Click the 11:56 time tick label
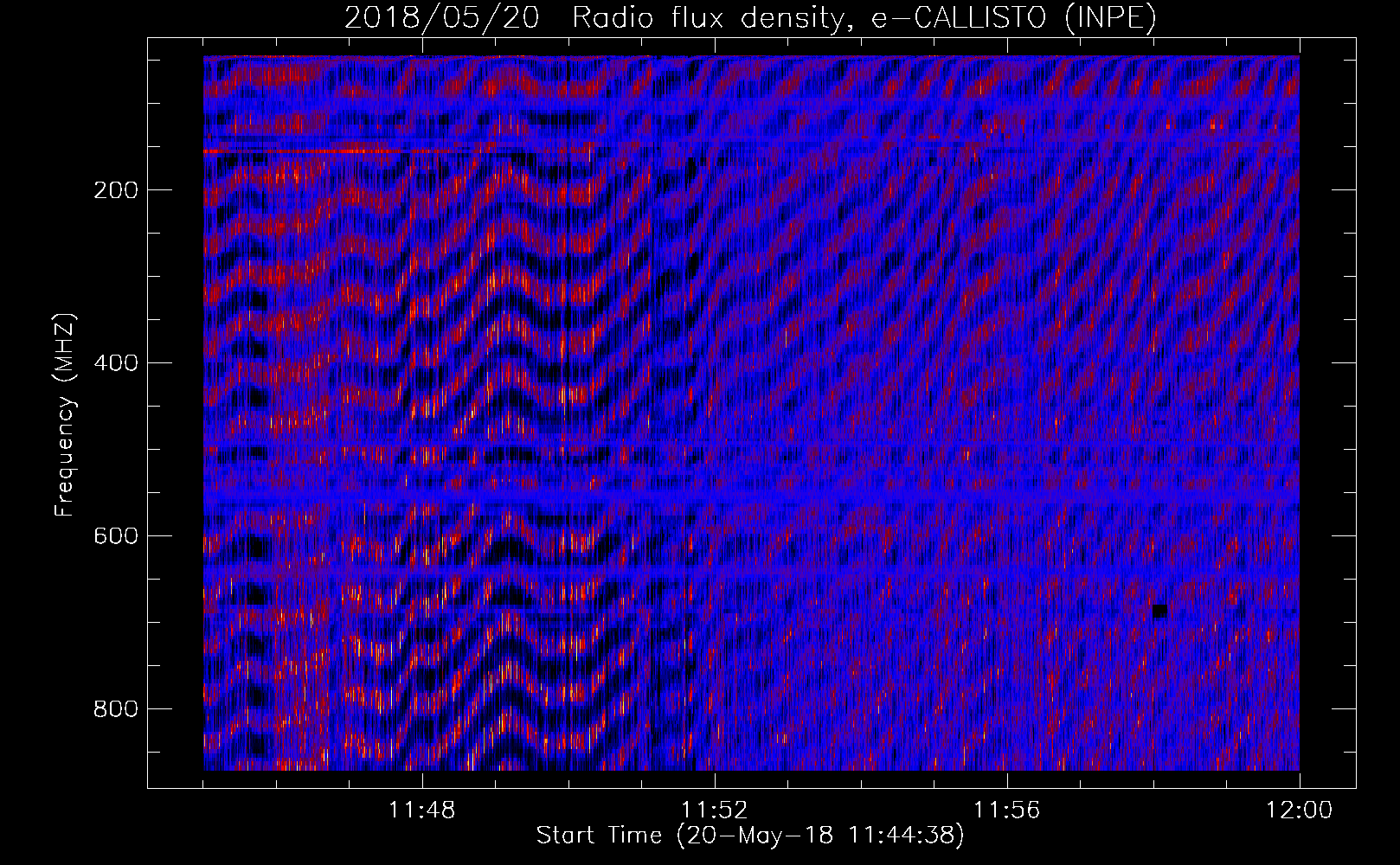1400x865 pixels. pyautogui.click(x=1007, y=811)
